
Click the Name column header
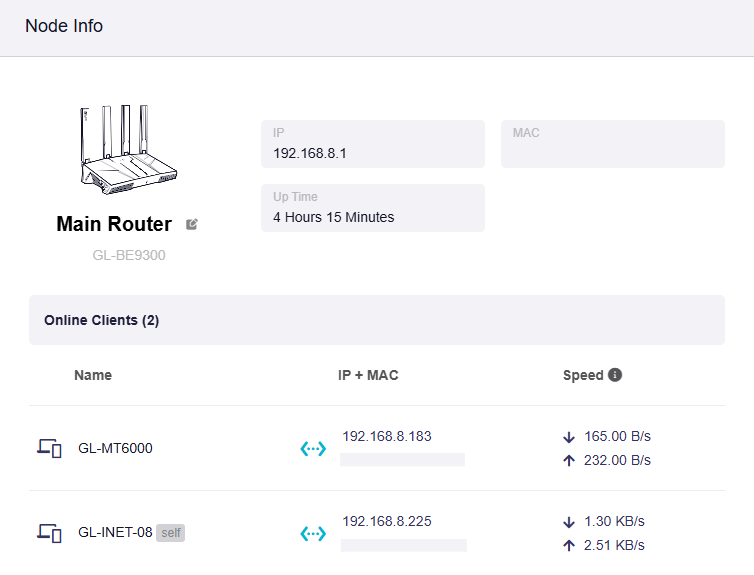[x=93, y=375]
